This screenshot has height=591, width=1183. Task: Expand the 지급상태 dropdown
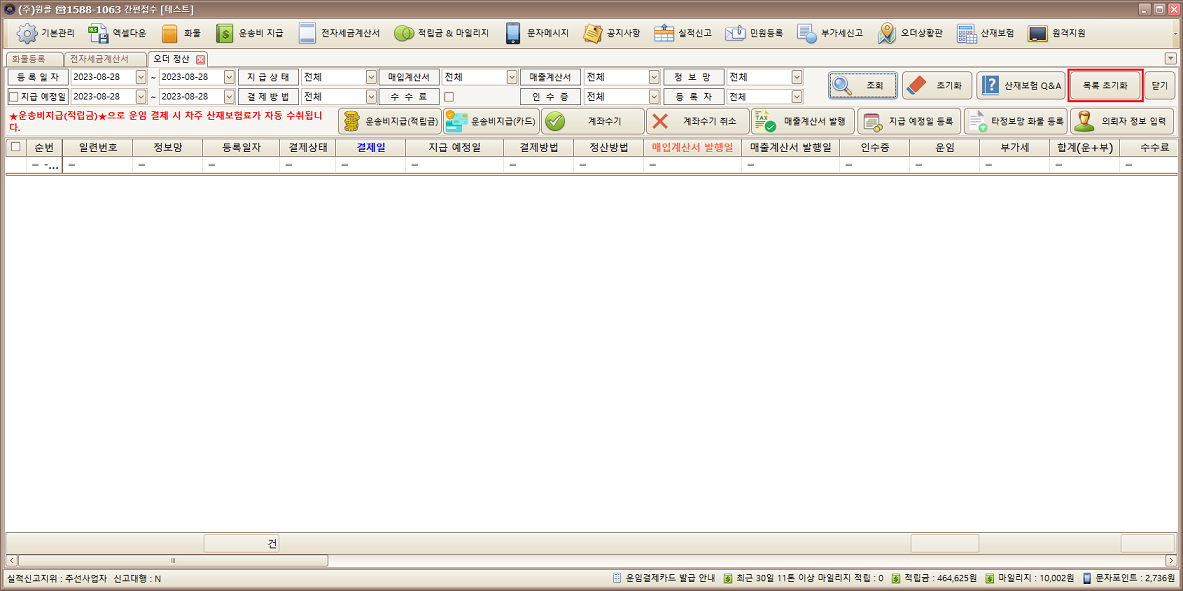click(x=371, y=77)
